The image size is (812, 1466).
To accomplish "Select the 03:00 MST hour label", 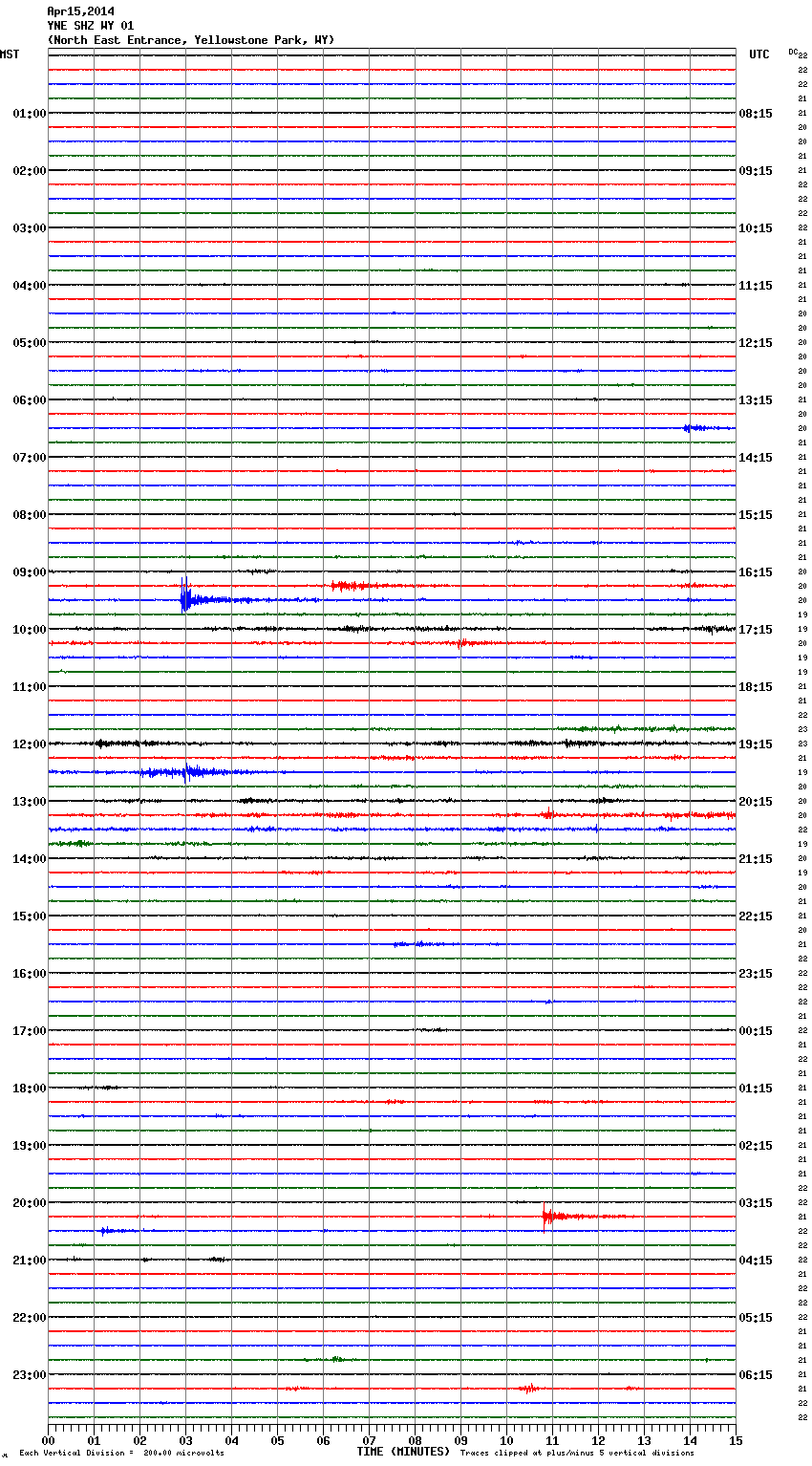I will (30, 228).
